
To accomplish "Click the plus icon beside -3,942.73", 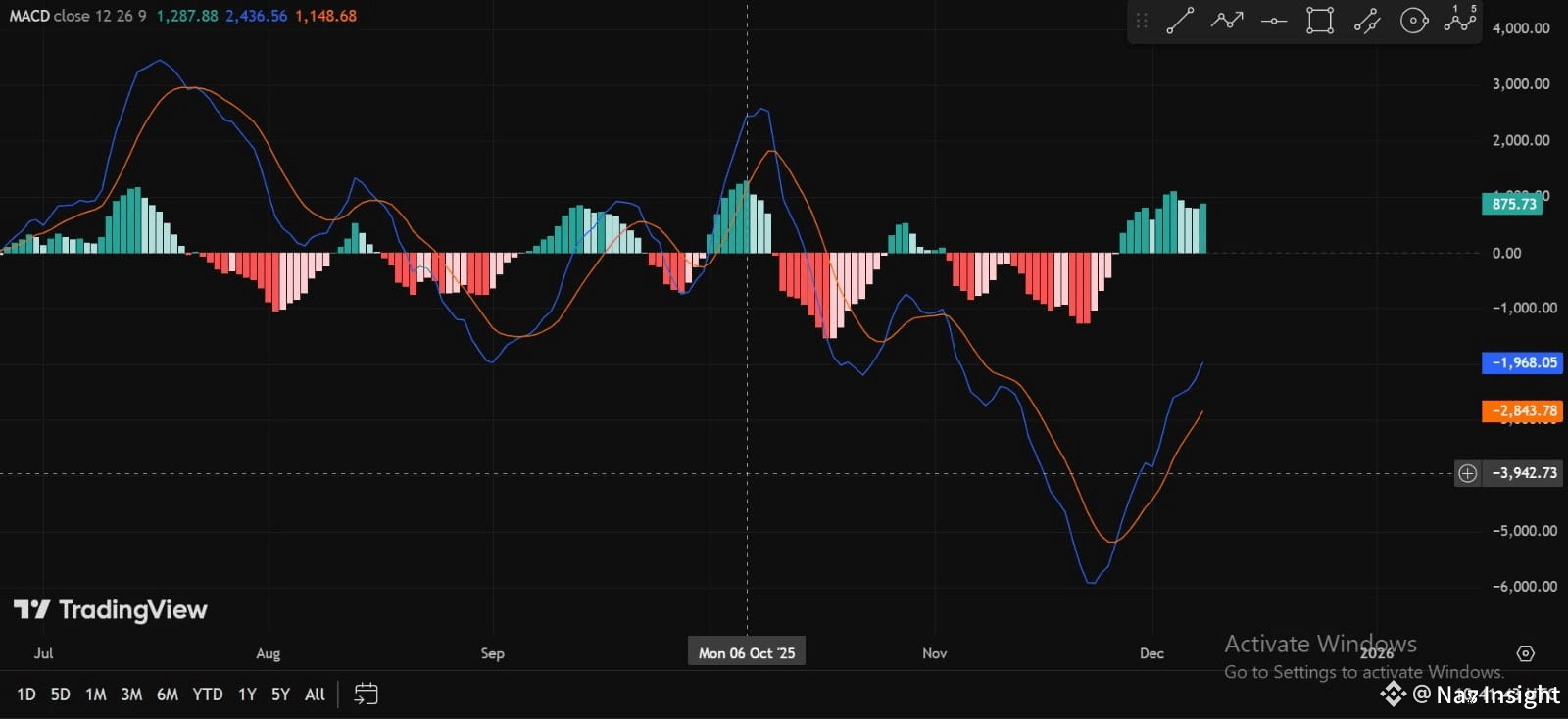I will tap(1467, 473).
